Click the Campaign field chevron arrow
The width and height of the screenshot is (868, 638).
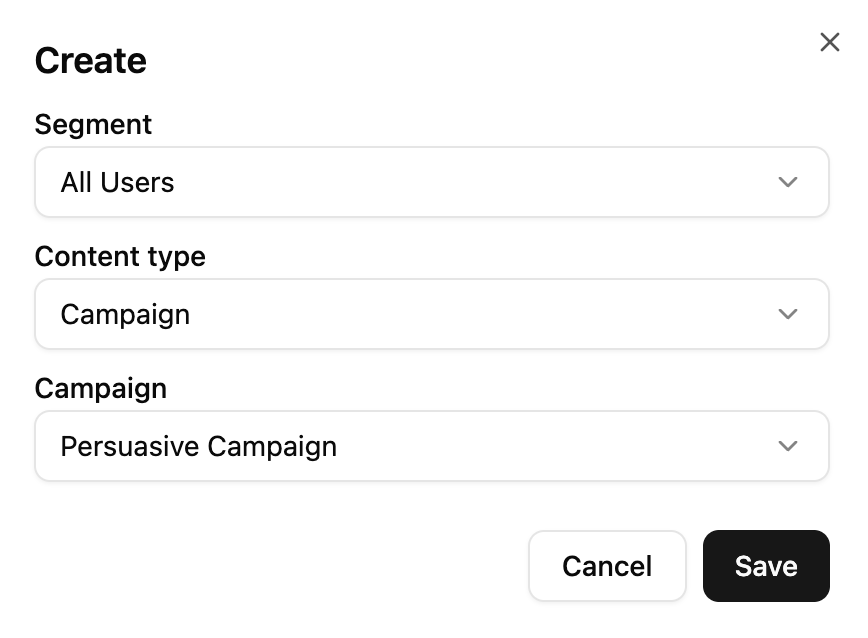click(x=788, y=446)
